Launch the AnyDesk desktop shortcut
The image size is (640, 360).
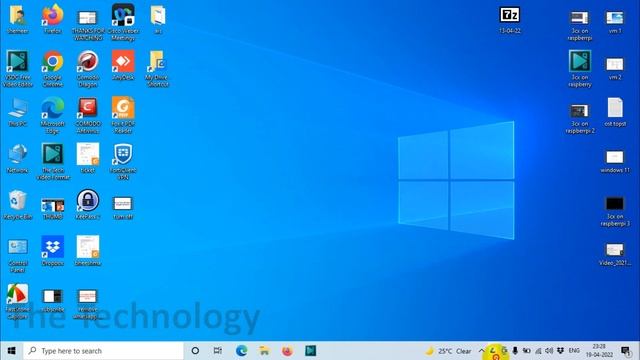pos(123,65)
